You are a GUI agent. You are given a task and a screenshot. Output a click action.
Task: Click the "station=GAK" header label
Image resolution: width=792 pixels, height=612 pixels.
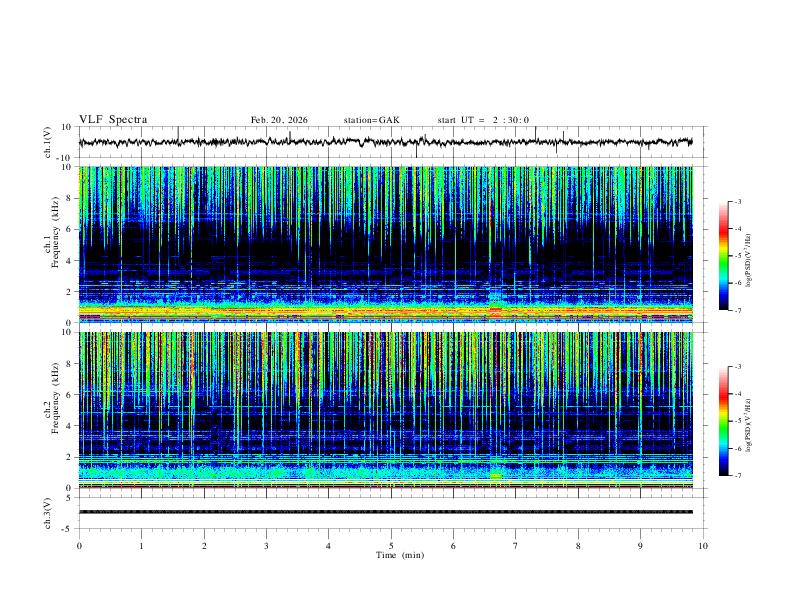tap(371, 120)
